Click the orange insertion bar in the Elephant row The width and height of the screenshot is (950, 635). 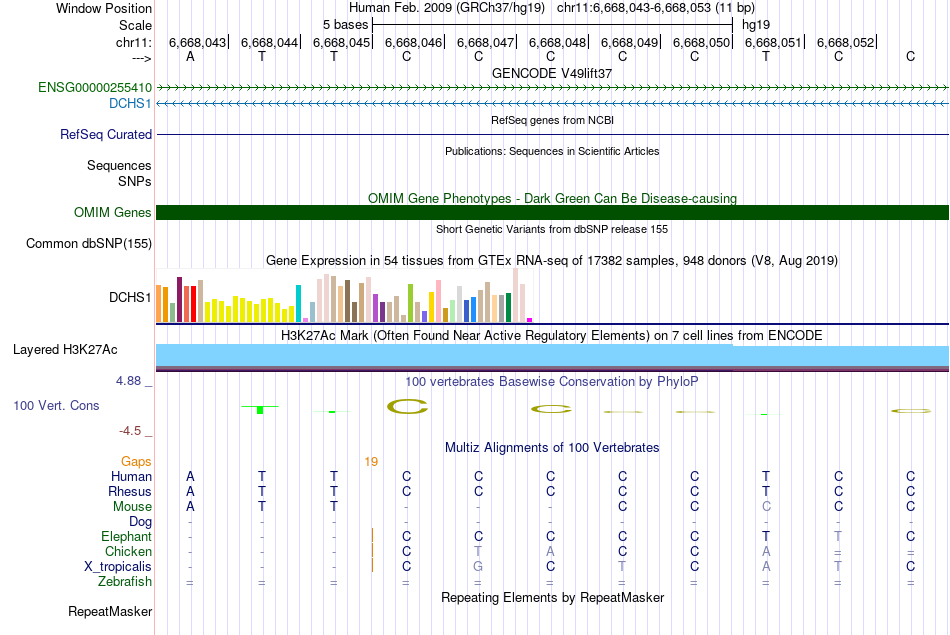click(372, 536)
